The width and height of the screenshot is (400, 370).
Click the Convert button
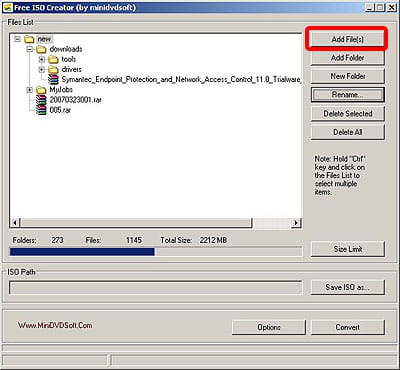348,327
